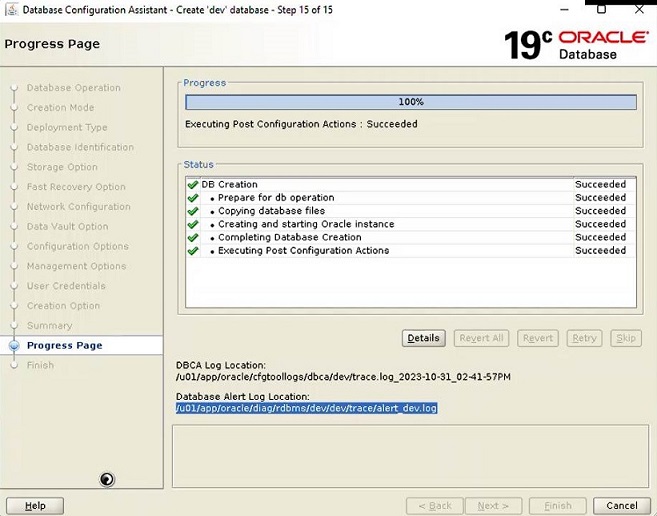Cancel the Database Configuration Assistant

(x=622, y=506)
